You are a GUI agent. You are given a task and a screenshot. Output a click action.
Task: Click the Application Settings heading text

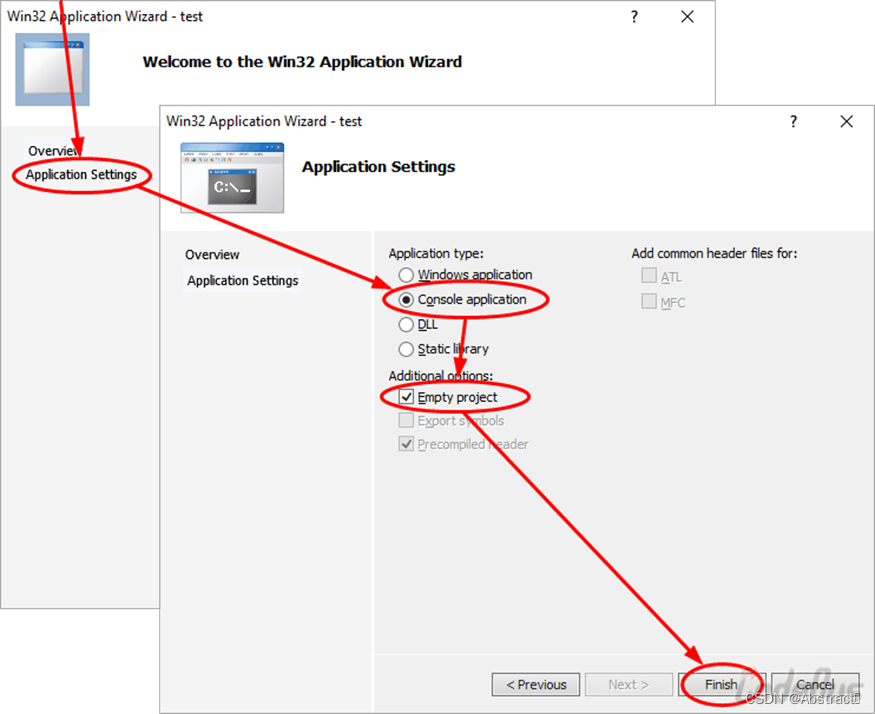pos(378,167)
